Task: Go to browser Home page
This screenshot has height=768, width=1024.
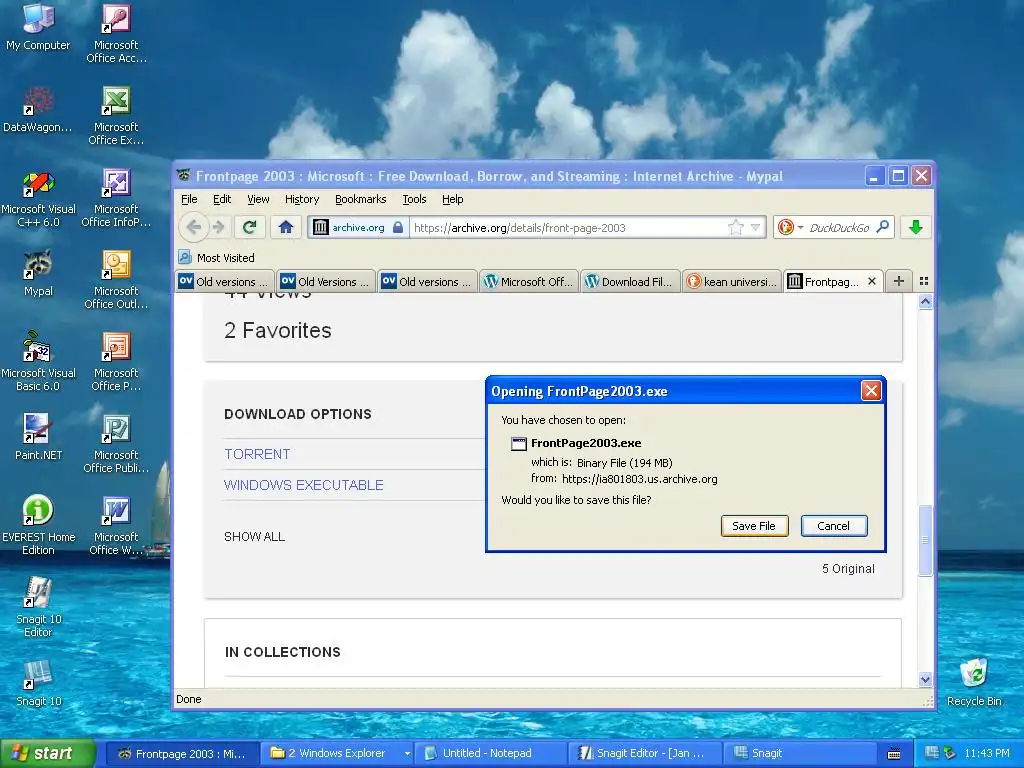Action: pyautogui.click(x=285, y=227)
